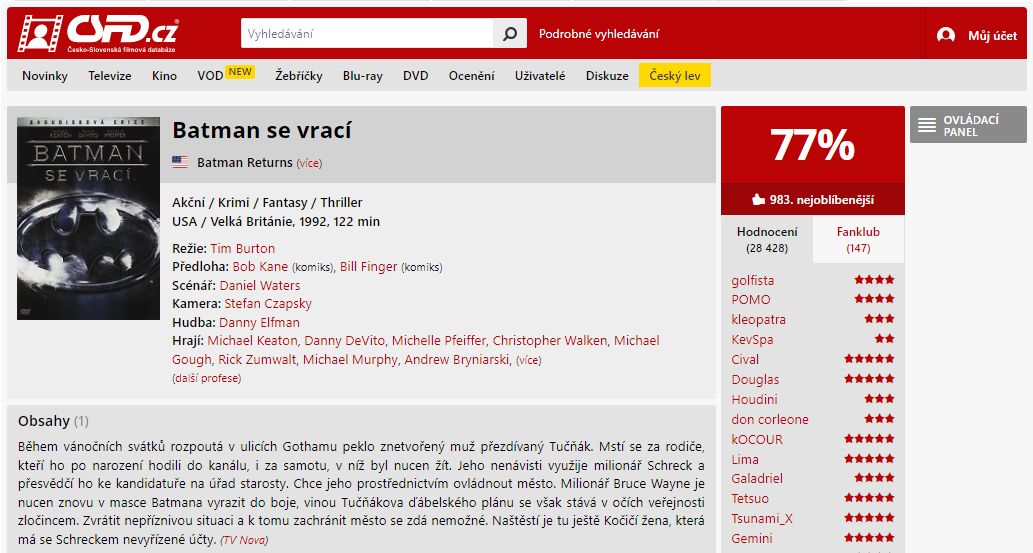Viewport: 1033px width, 553px height.
Task: Open user KevSpa's profile
Action: point(752,340)
